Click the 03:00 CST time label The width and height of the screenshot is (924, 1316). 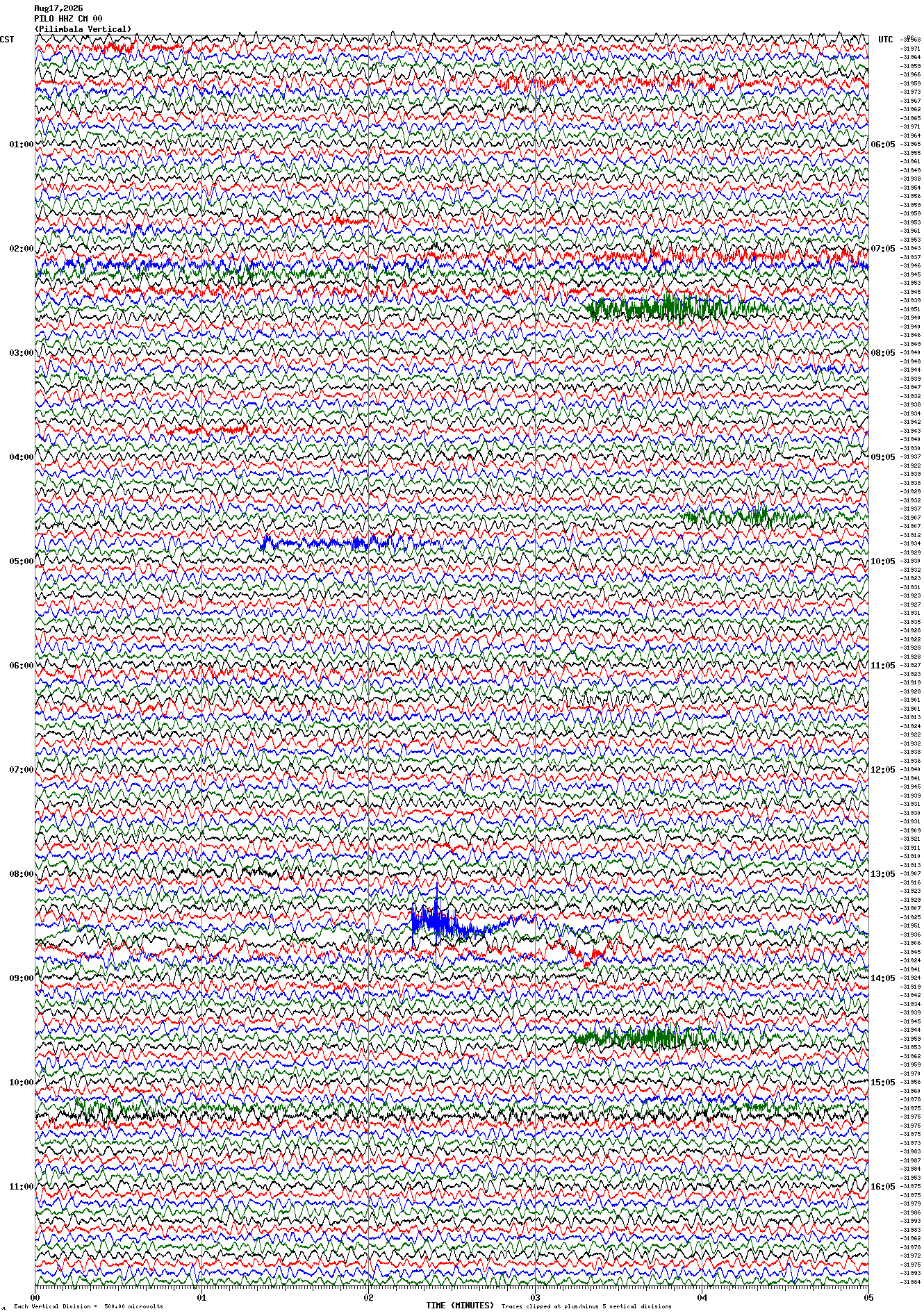pos(21,353)
